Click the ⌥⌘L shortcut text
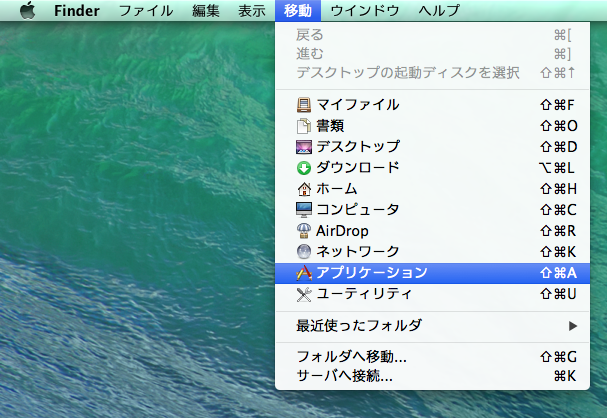Viewport: 607px width, 418px height. click(x=557, y=168)
